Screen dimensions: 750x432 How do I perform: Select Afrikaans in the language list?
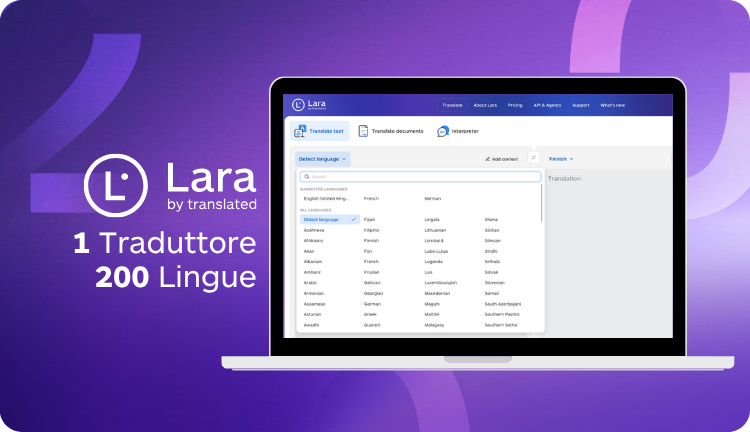[x=313, y=241]
